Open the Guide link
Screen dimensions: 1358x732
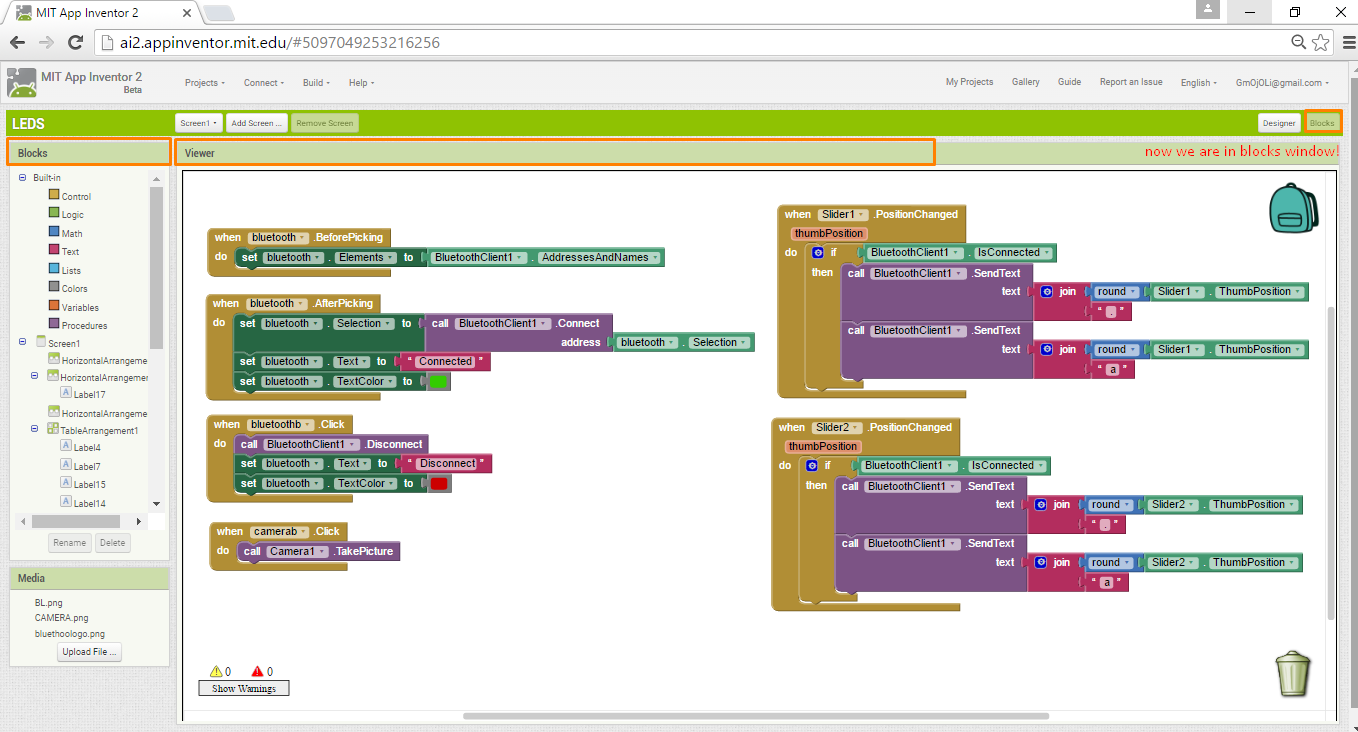tap(1070, 82)
